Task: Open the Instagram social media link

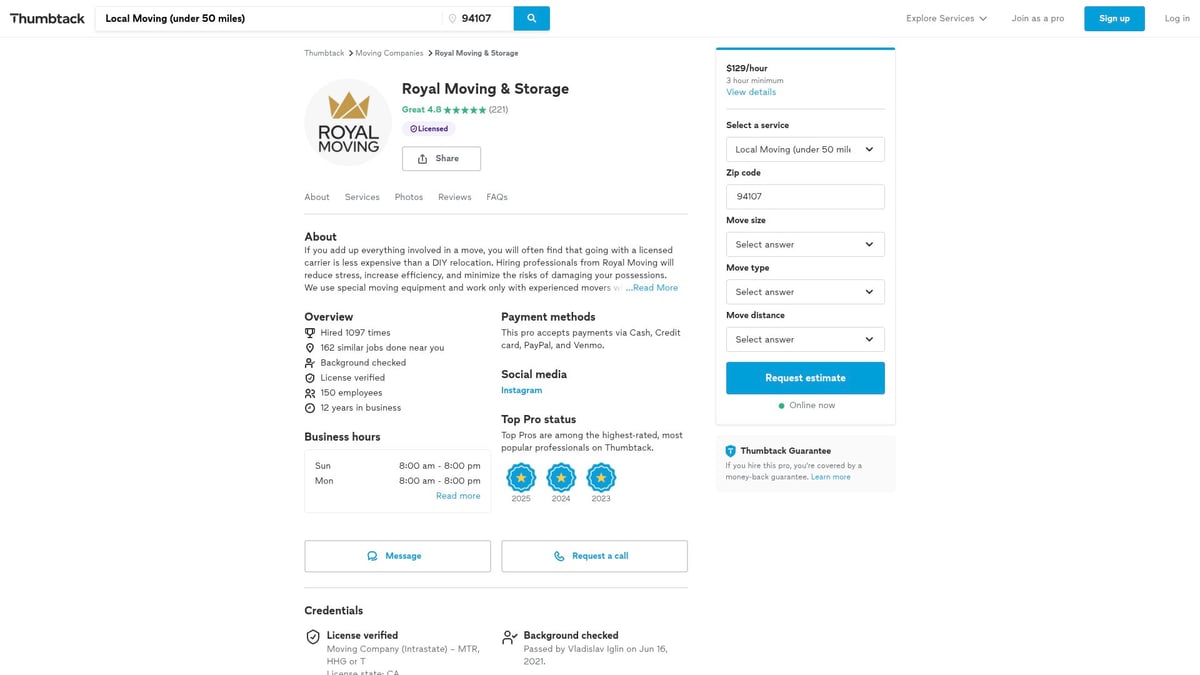Action: 521,390
